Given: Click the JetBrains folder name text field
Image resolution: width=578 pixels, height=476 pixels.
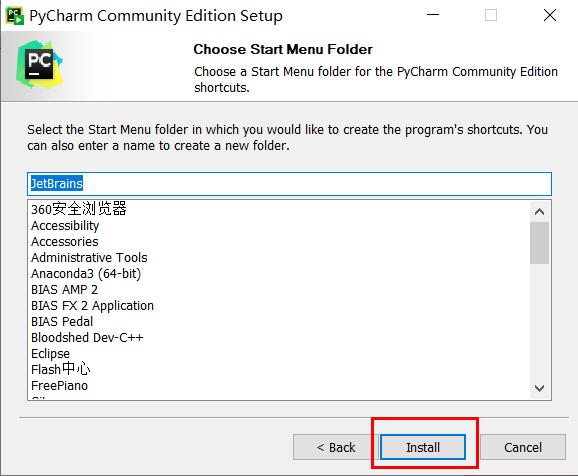Looking at the screenshot, I should pos(289,184).
